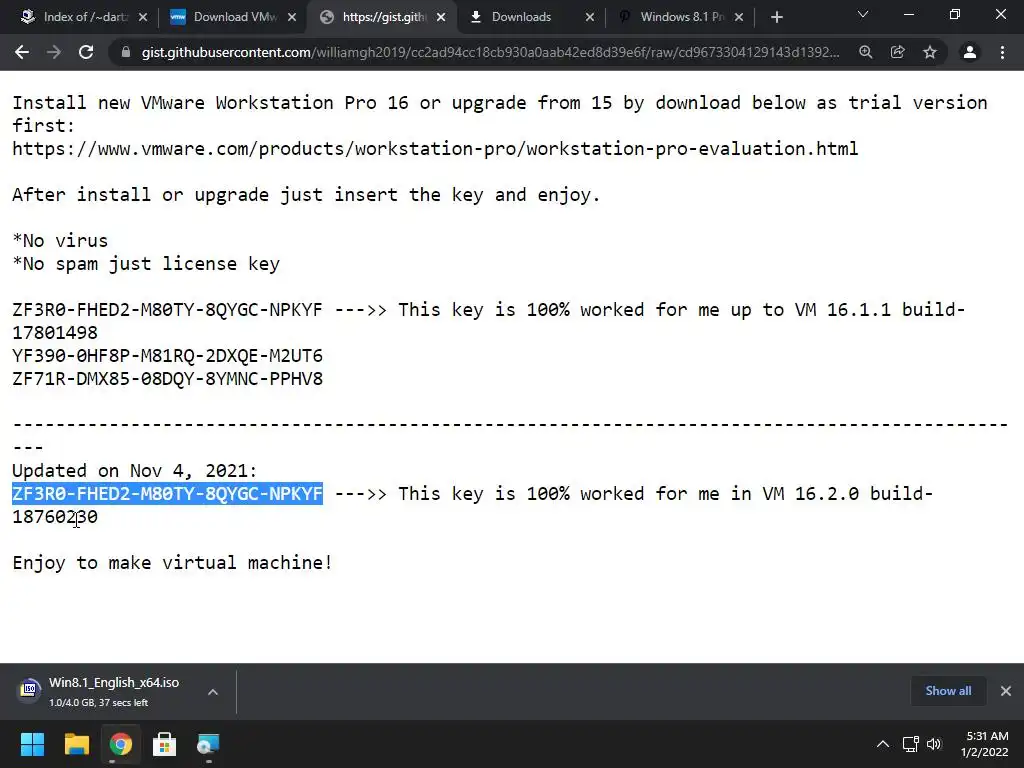
Task: Close the Index of /~dart tab
Action: pos(143,17)
